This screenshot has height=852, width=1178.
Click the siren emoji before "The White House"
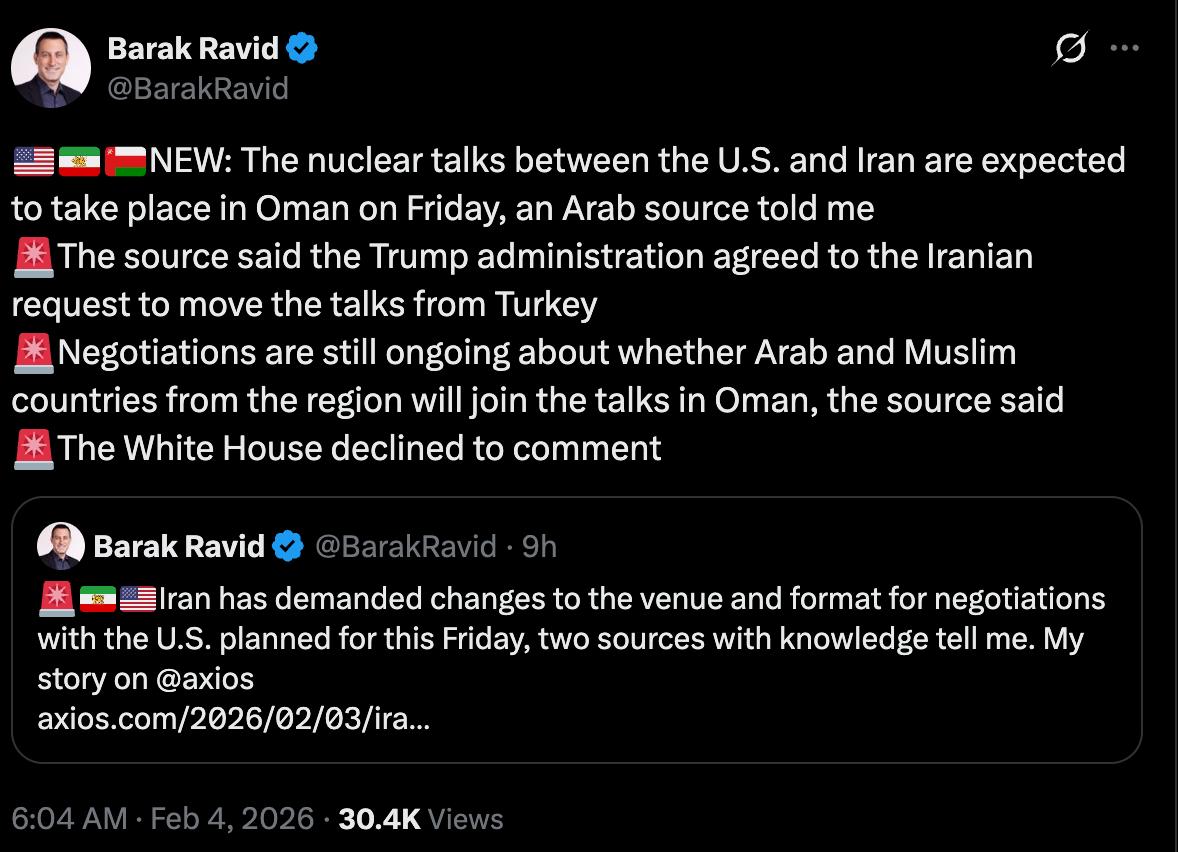(x=33, y=448)
